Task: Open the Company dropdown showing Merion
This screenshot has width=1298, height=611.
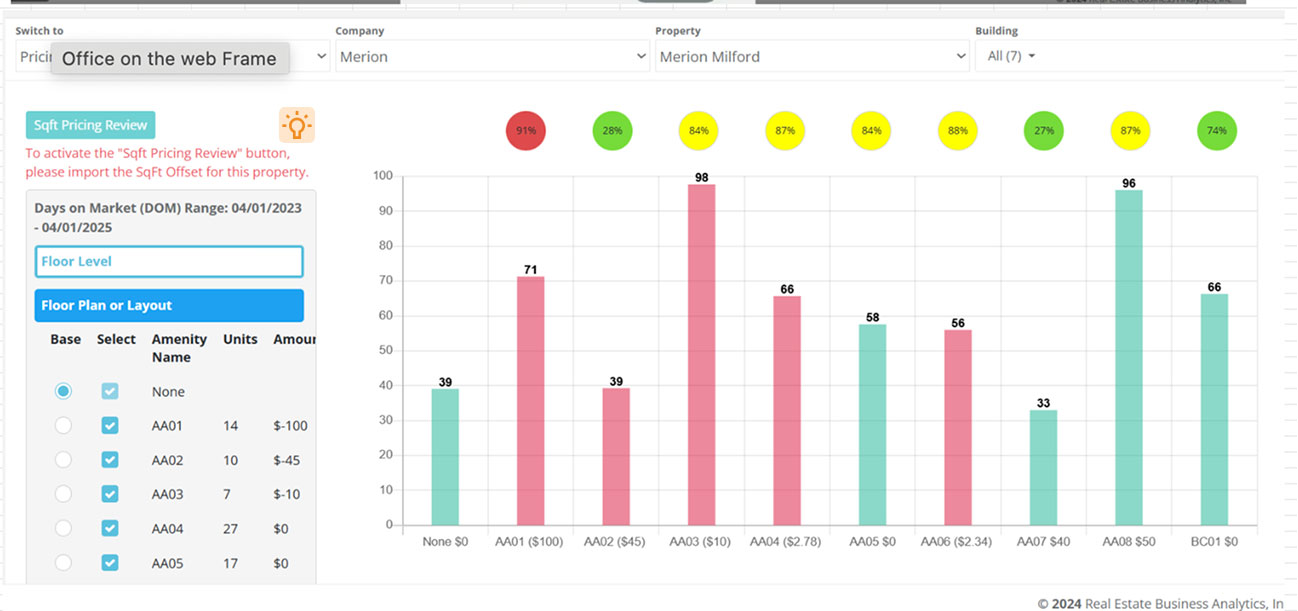Action: click(x=492, y=57)
